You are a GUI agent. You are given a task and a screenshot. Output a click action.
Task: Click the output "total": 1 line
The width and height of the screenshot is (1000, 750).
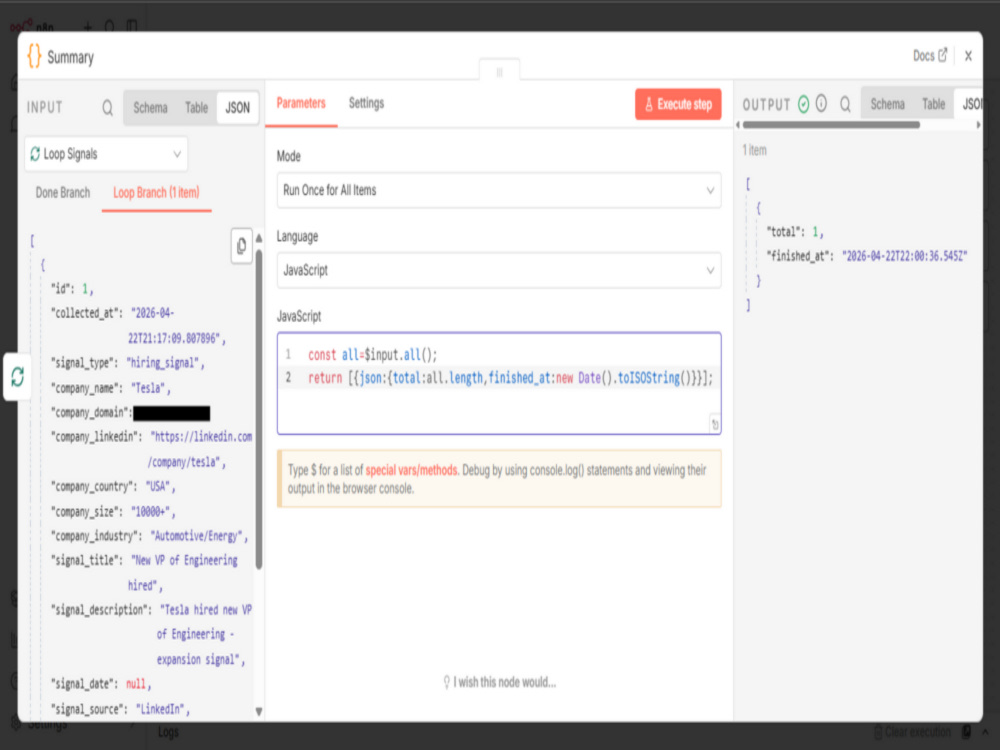coord(795,232)
